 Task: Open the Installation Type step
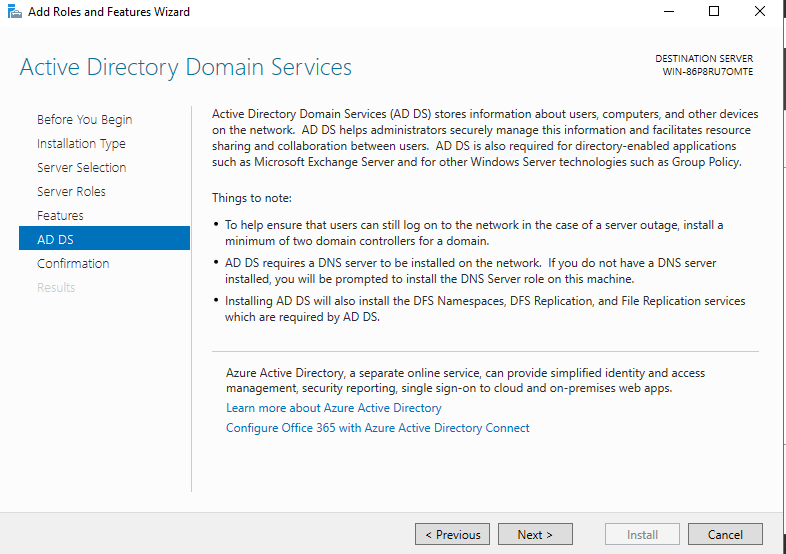click(81, 144)
